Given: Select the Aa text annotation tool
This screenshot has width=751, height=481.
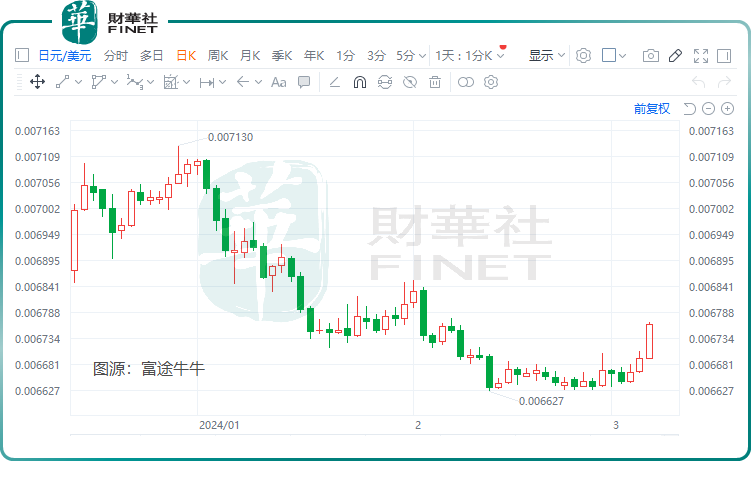Looking at the screenshot, I should pos(279,82).
